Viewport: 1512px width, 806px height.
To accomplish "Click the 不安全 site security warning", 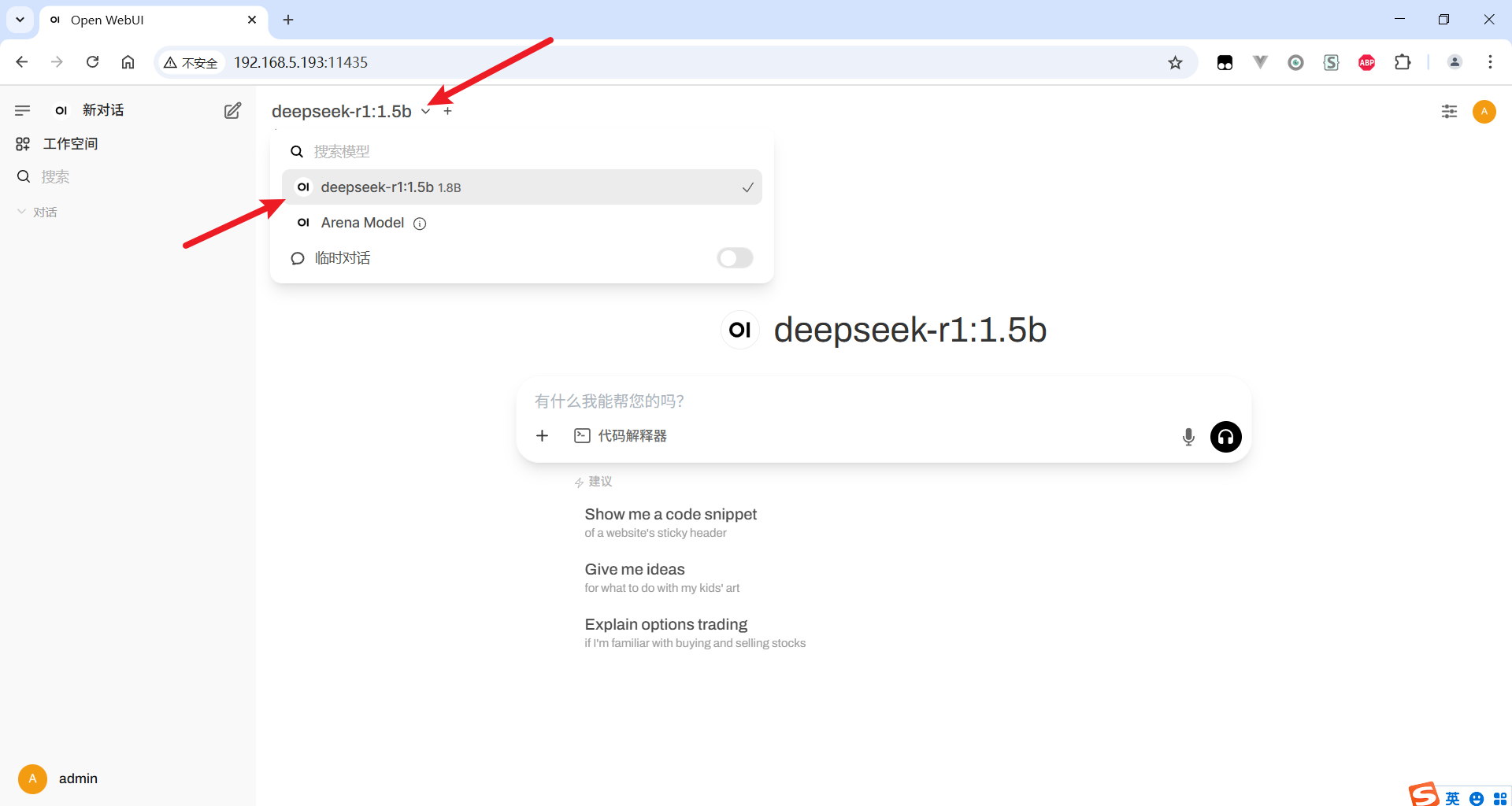I will [191, 62].
